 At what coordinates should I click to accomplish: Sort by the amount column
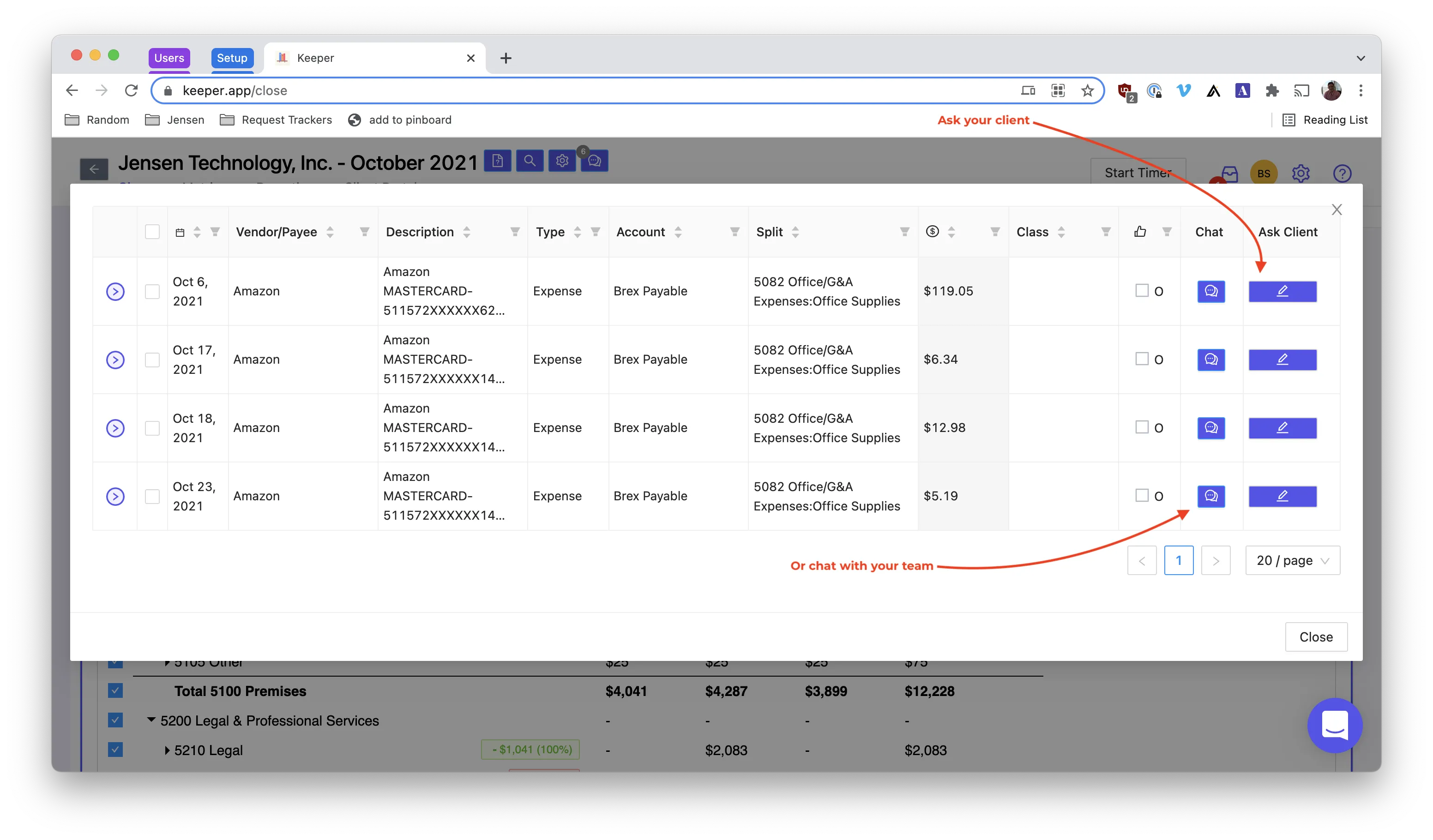point(951,231)
